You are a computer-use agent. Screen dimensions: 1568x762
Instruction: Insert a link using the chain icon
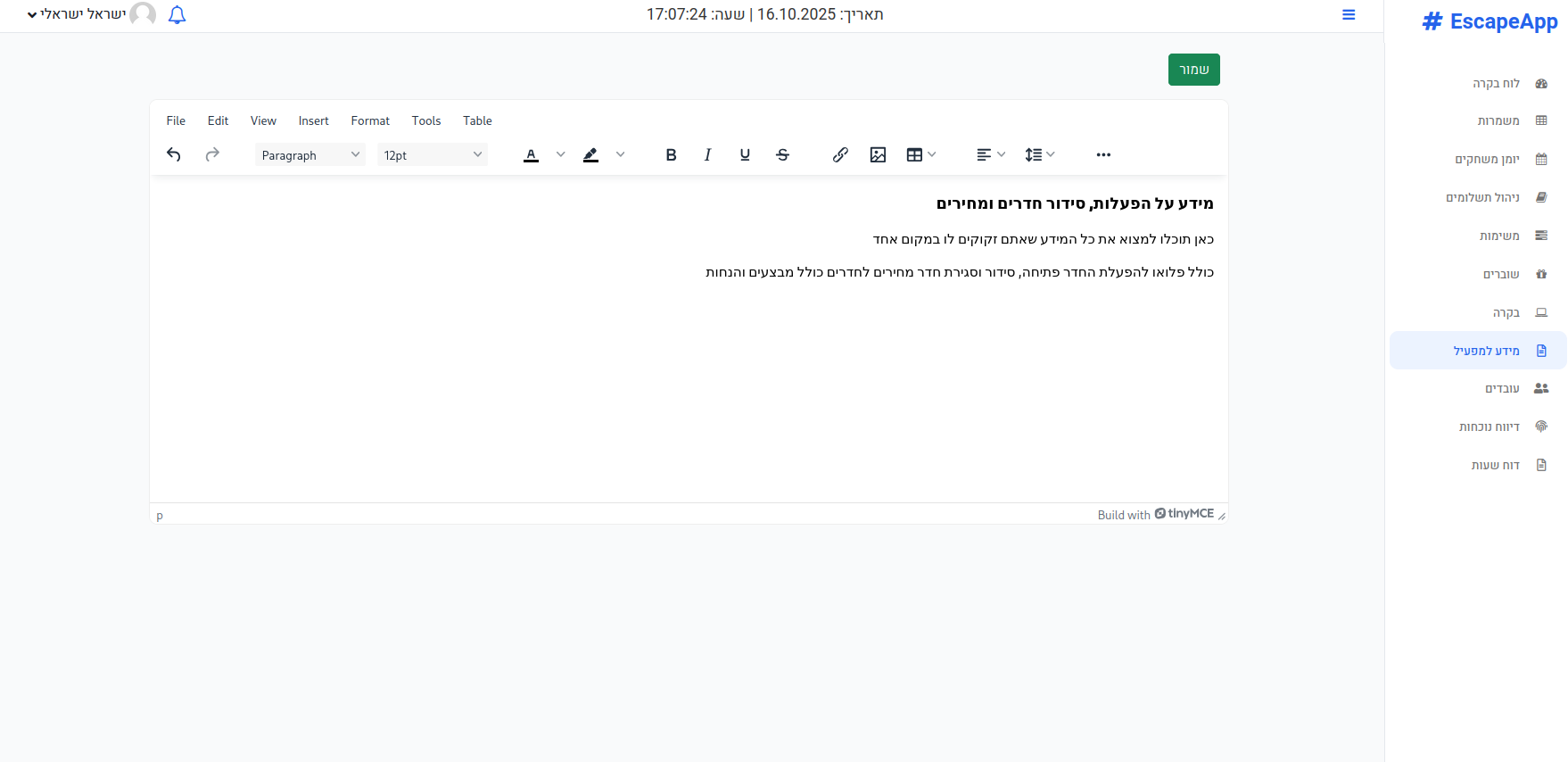pos(840,155)
